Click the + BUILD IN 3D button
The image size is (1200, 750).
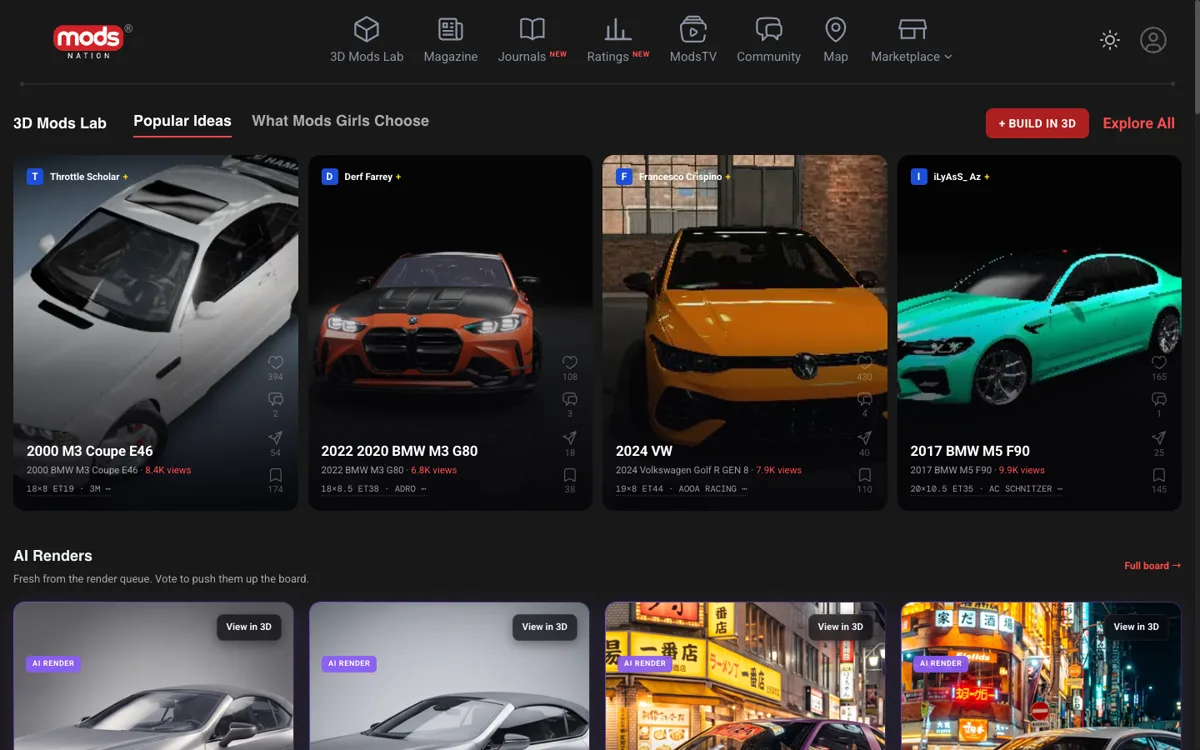tap(1037, 123)
